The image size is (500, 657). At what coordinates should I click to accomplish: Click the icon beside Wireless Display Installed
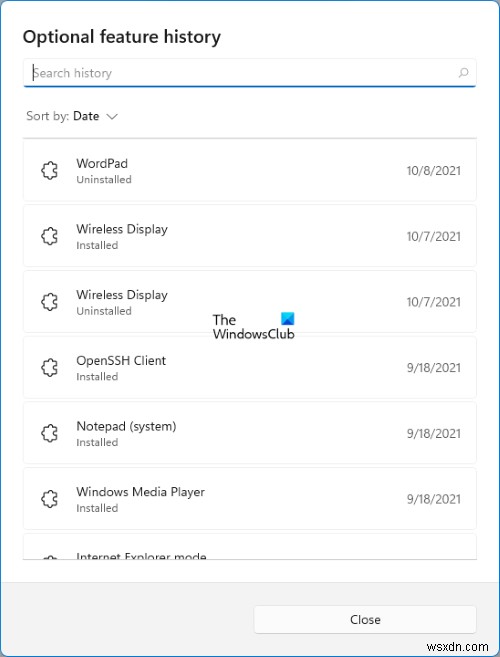click(49, 236)
